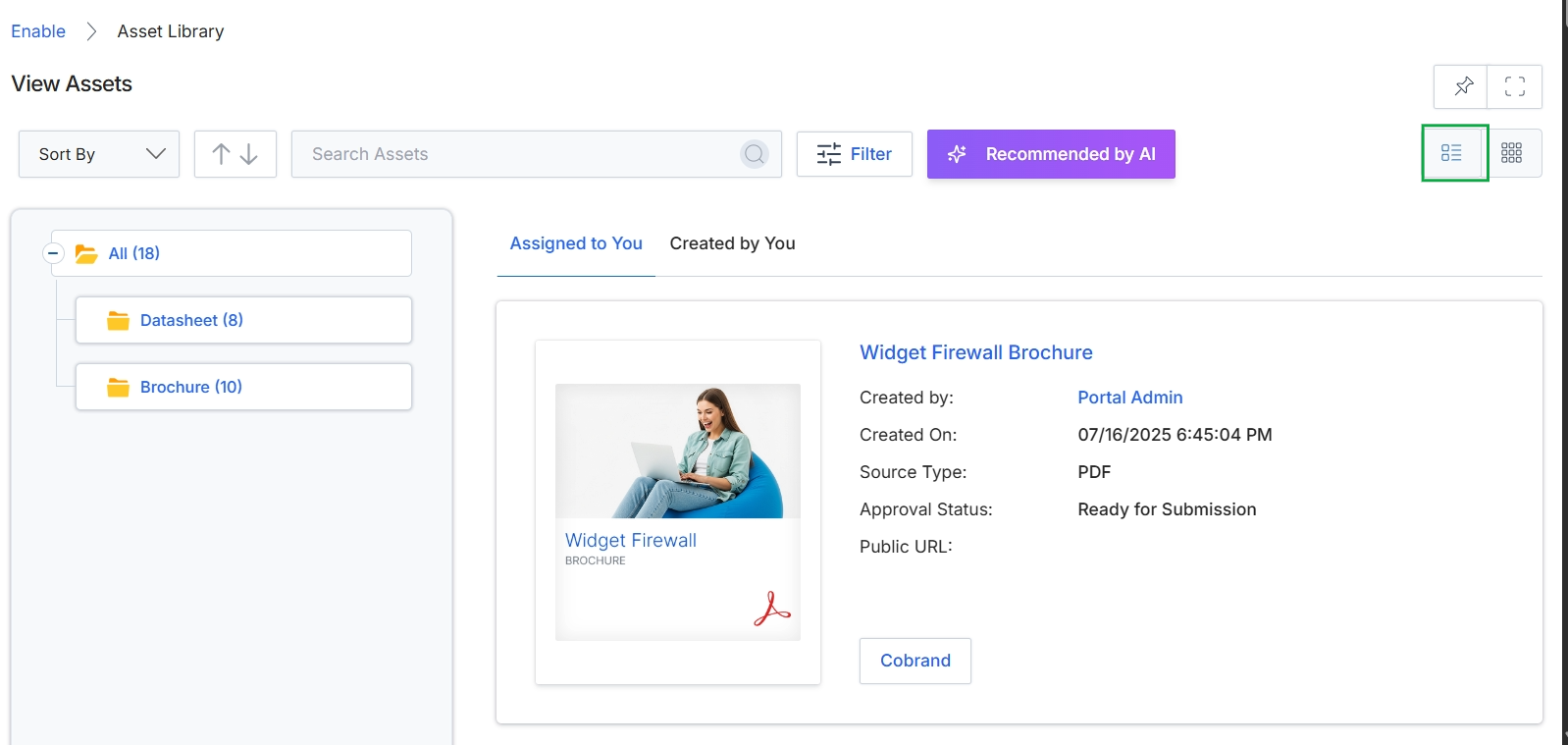The height and width of the screenshot is (745, 1568).
Task: Open the Sort By dropdown
Action: pos(99,154)
